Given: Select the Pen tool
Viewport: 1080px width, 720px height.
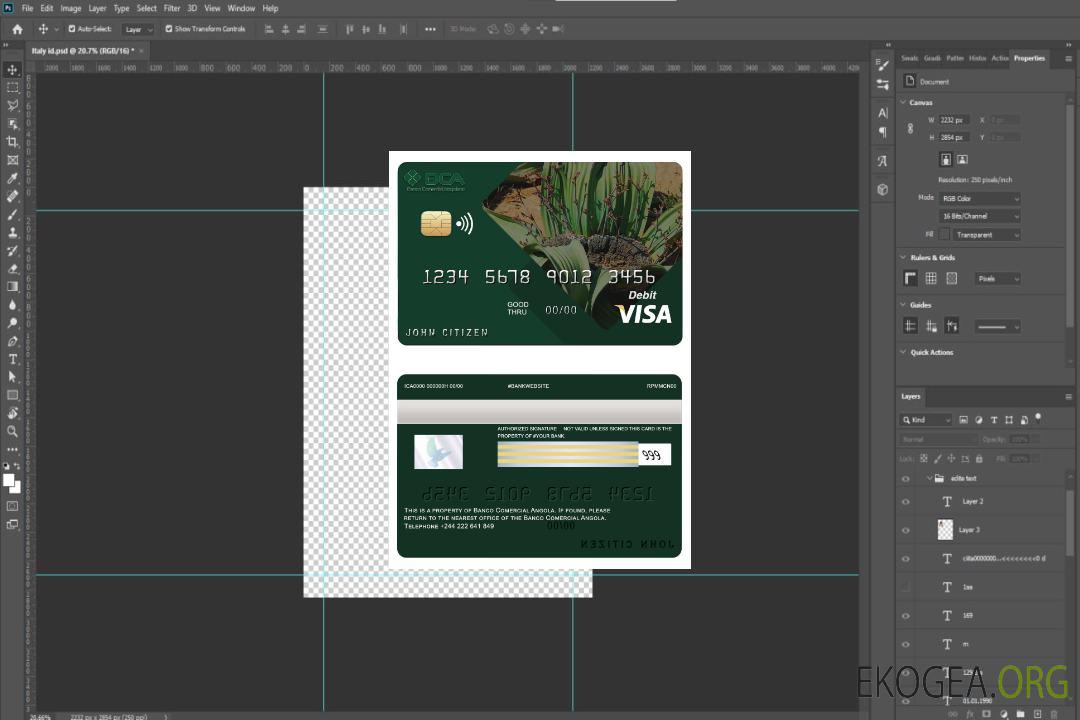Looking at the screenshot, I should [12, 341].
